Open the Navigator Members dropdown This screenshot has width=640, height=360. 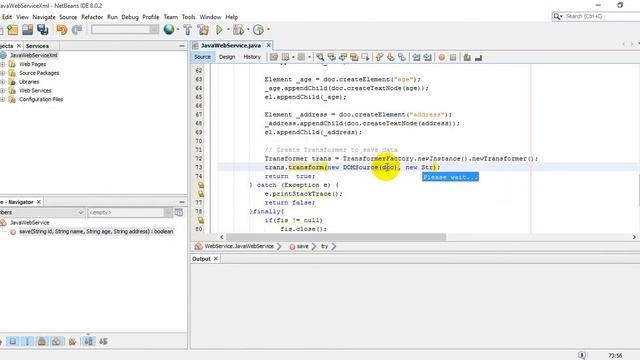tap(42, 212)
